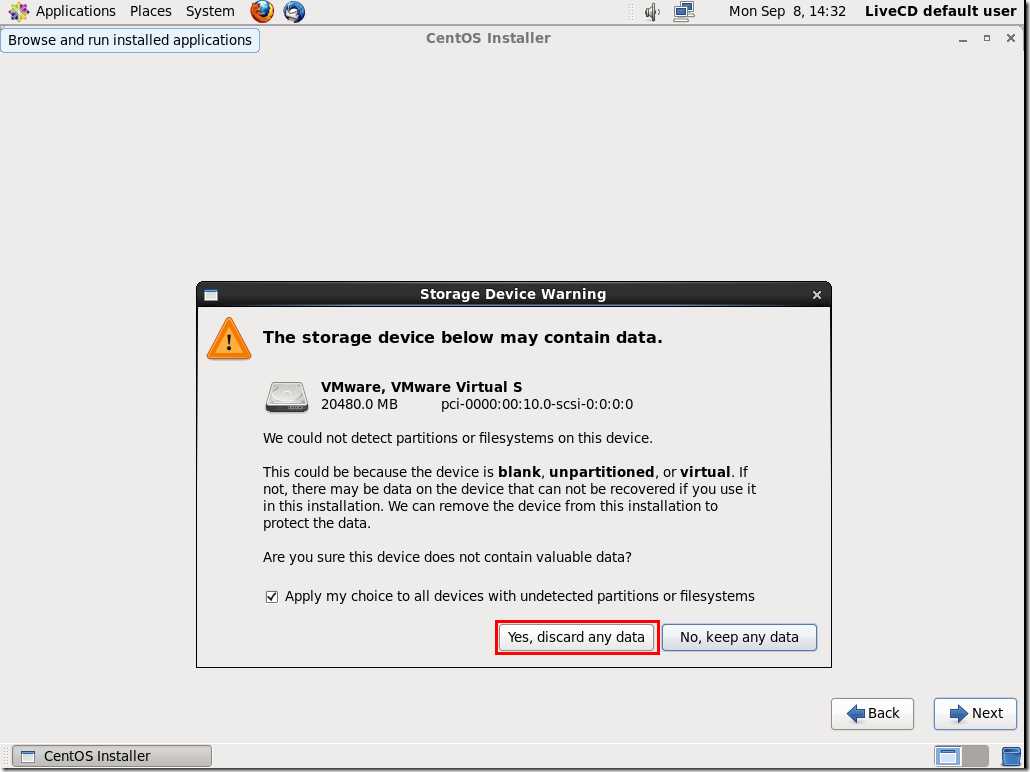Click the Storage Device Warning window menu icon

click(x=211, y=295)
